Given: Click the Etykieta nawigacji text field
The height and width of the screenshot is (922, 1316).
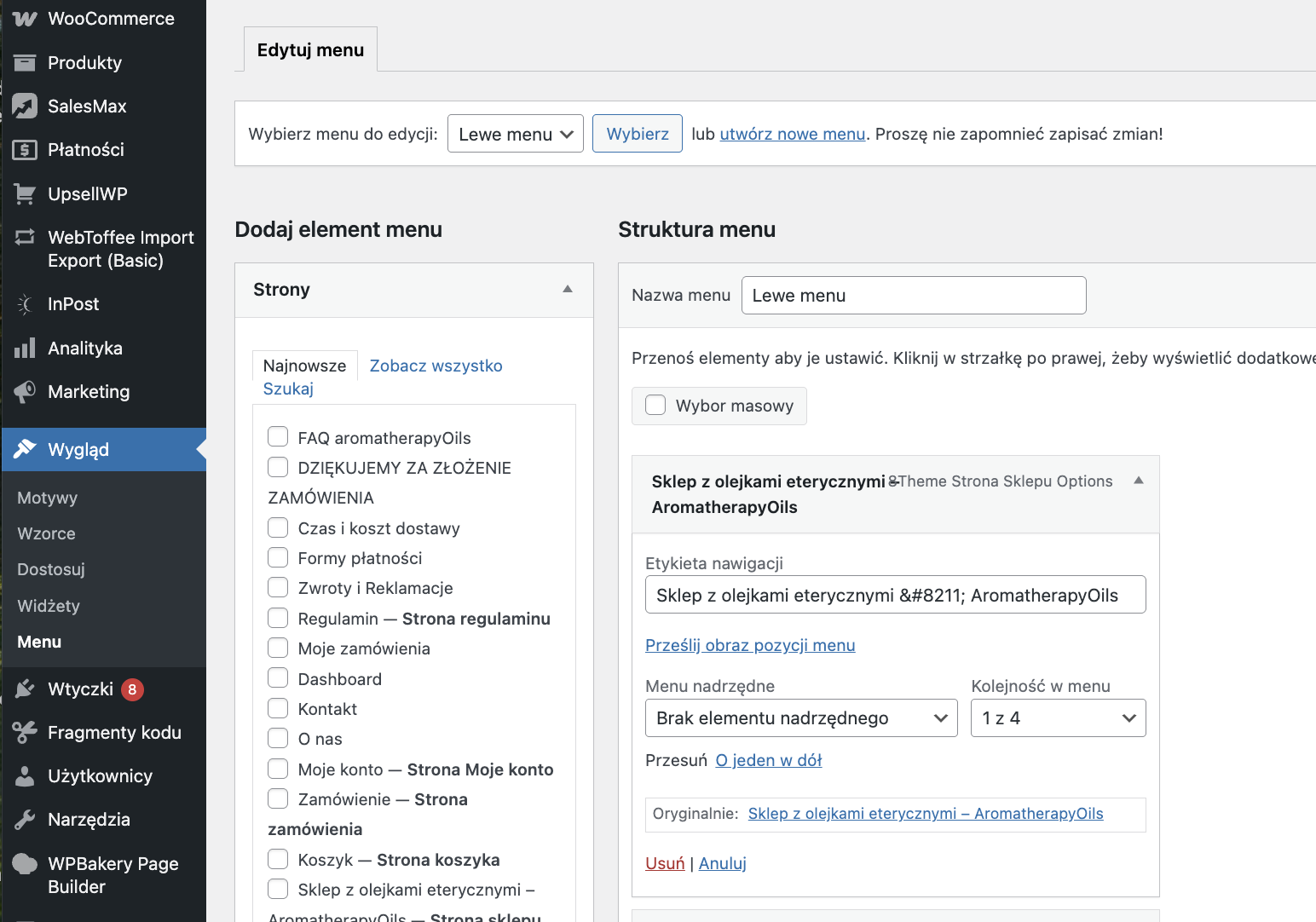Looking at the screenshot, I should [x=895, y=595].
